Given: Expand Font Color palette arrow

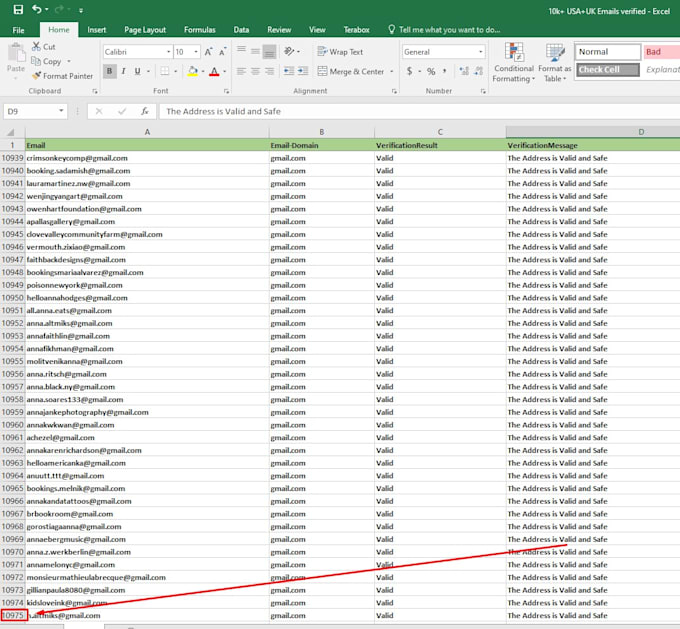Looking at the screenshot, I should coord(225,71).
